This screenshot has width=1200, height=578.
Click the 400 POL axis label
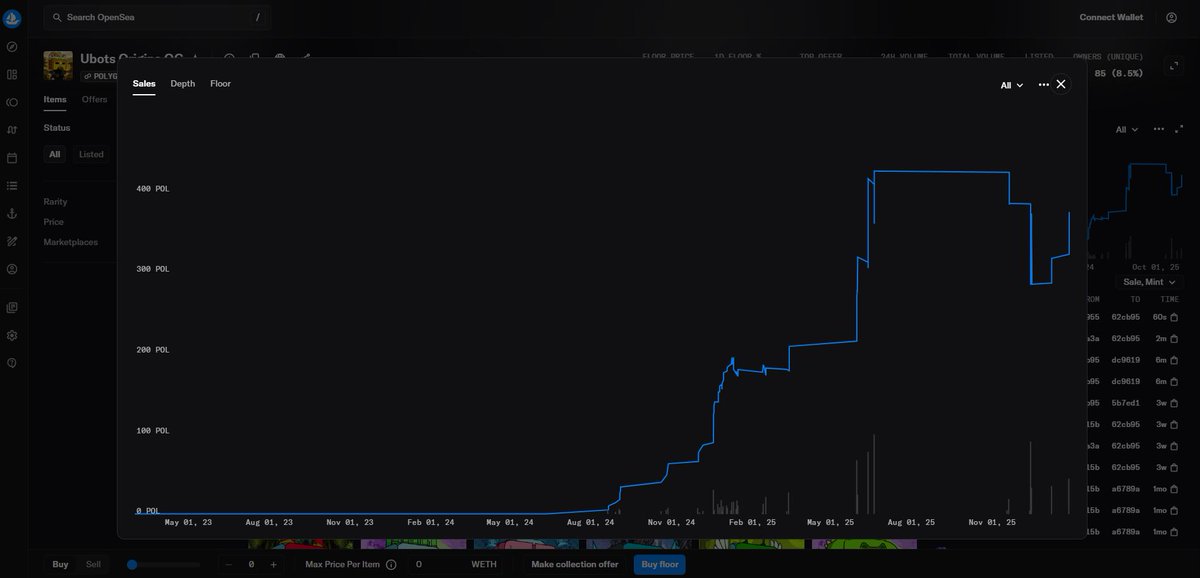153,189
